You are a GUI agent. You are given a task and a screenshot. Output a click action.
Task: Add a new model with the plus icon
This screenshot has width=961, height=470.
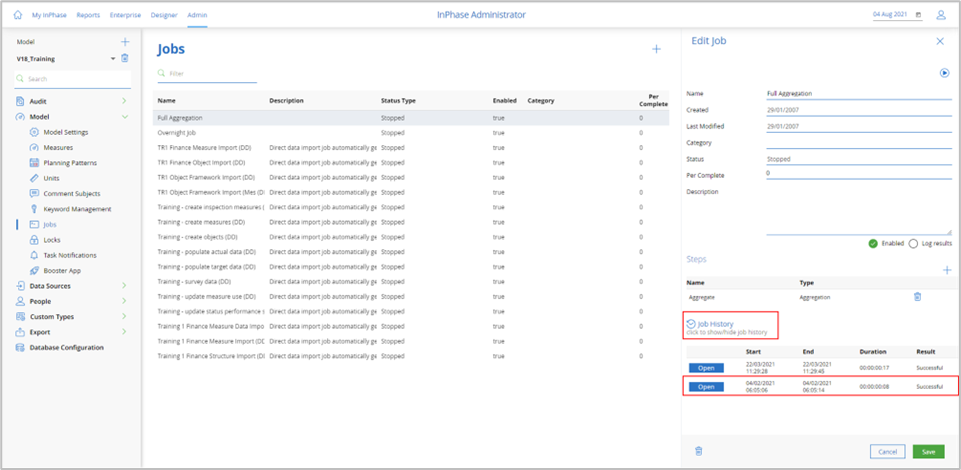coord(125,42)
